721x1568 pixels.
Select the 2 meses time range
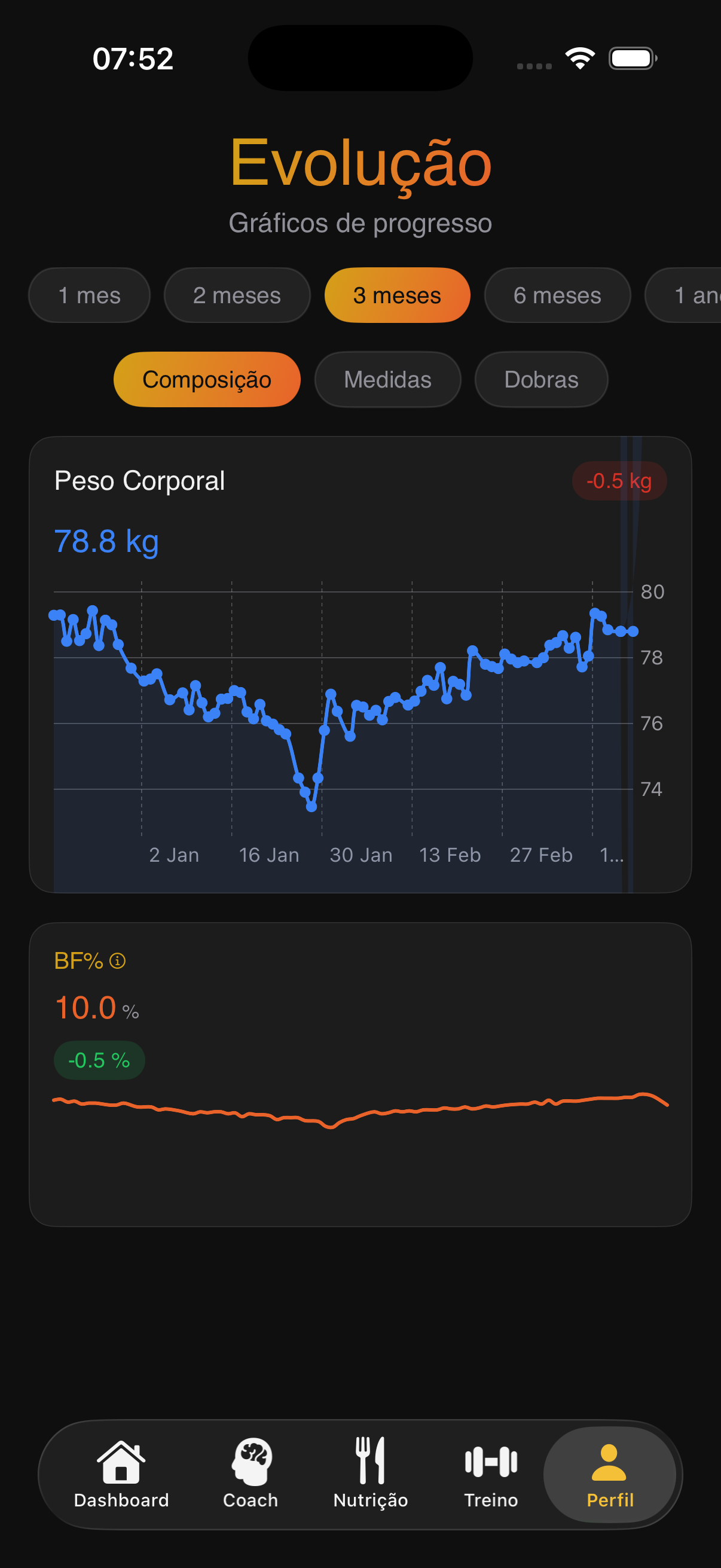pyautogui.click(x=237, y=295)
